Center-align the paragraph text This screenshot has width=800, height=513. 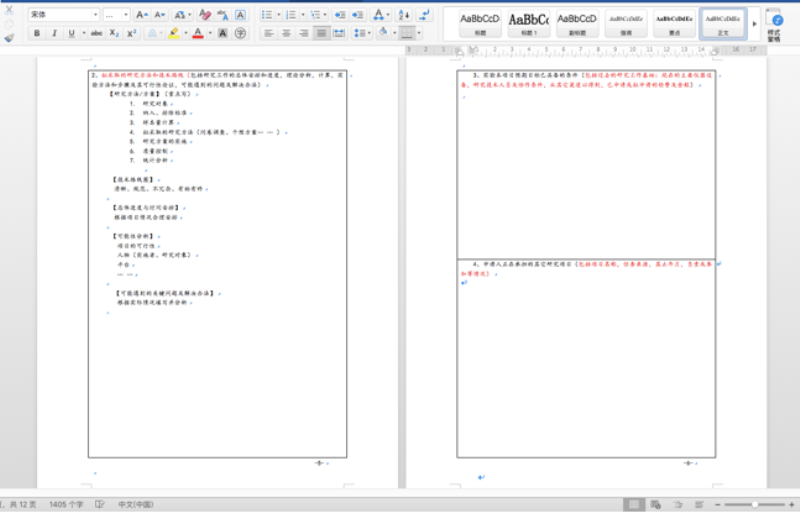point(286,33)
